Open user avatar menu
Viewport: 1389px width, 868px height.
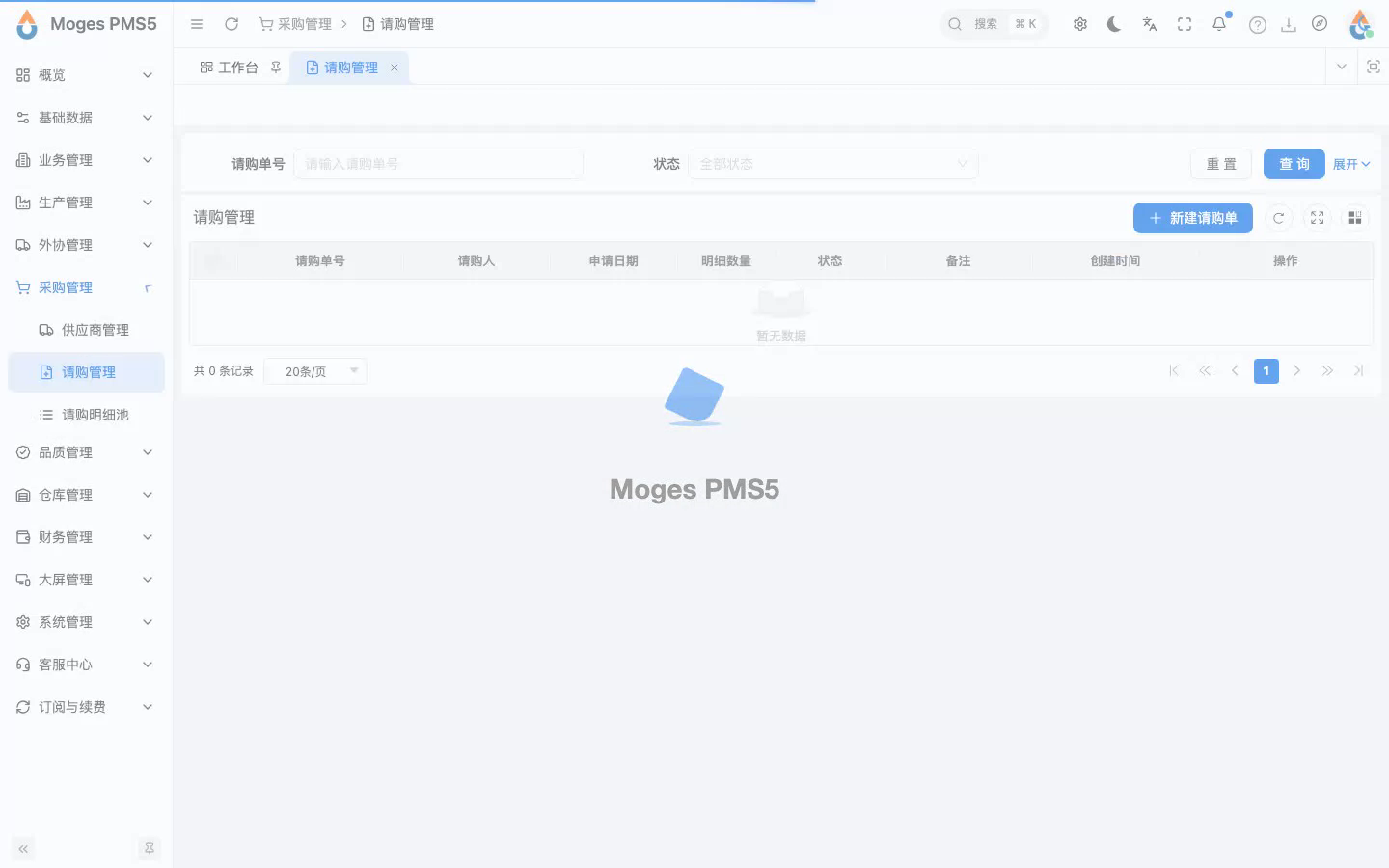[1360, 24]
